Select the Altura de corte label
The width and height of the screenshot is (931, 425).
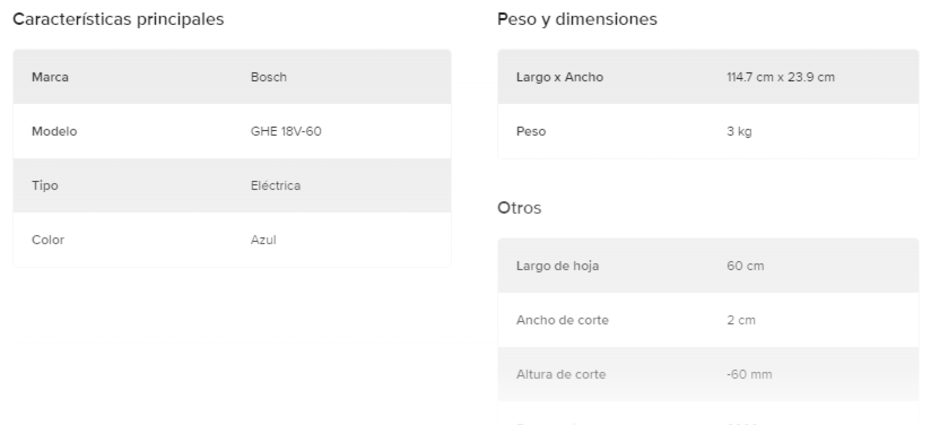tap(560, 374)
